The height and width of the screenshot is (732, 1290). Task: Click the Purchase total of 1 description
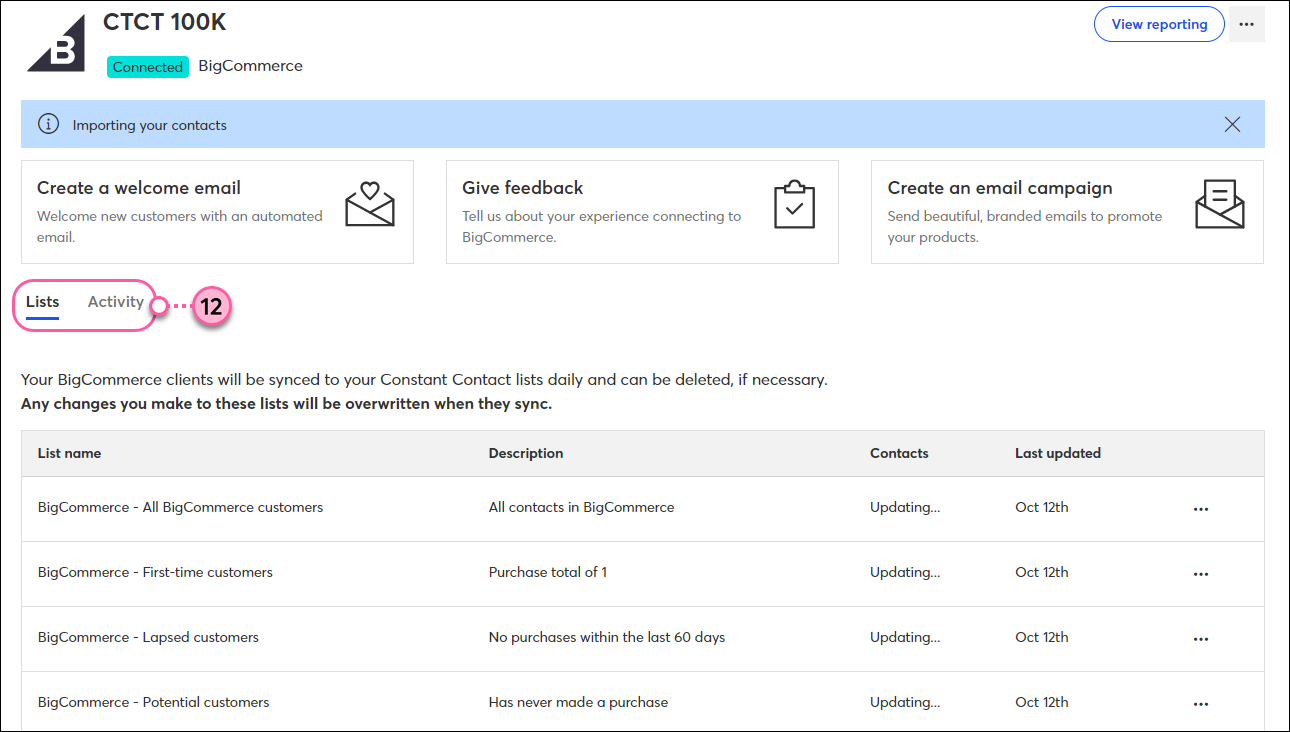coord(548,572)
